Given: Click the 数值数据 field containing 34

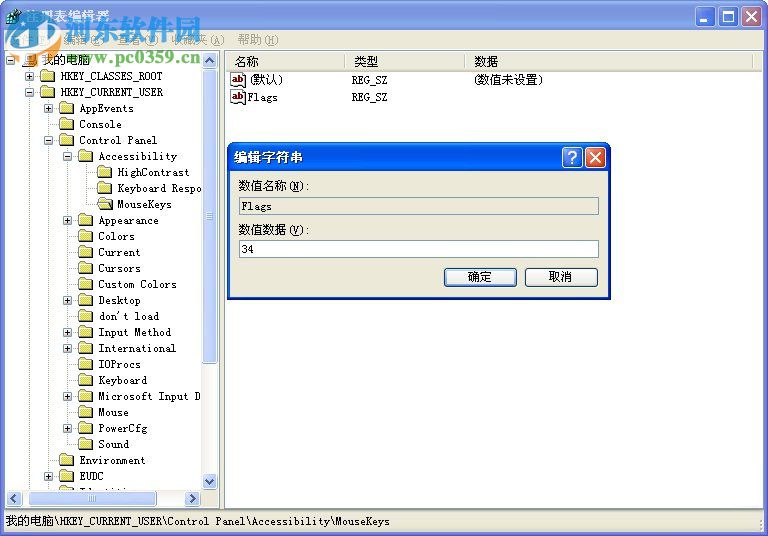Looking at the screenshot, I should 419,249.
